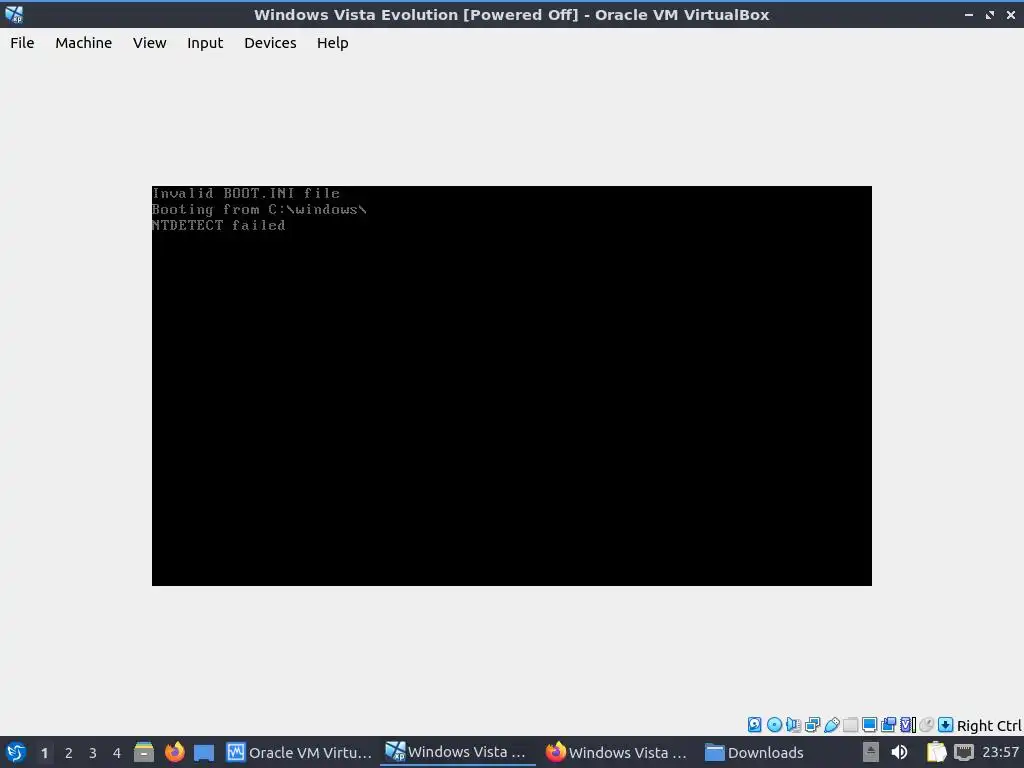This screenshot has width=1024, height=768.
Task: Open the clipboard manager tray icon
Action: [936, 752]
